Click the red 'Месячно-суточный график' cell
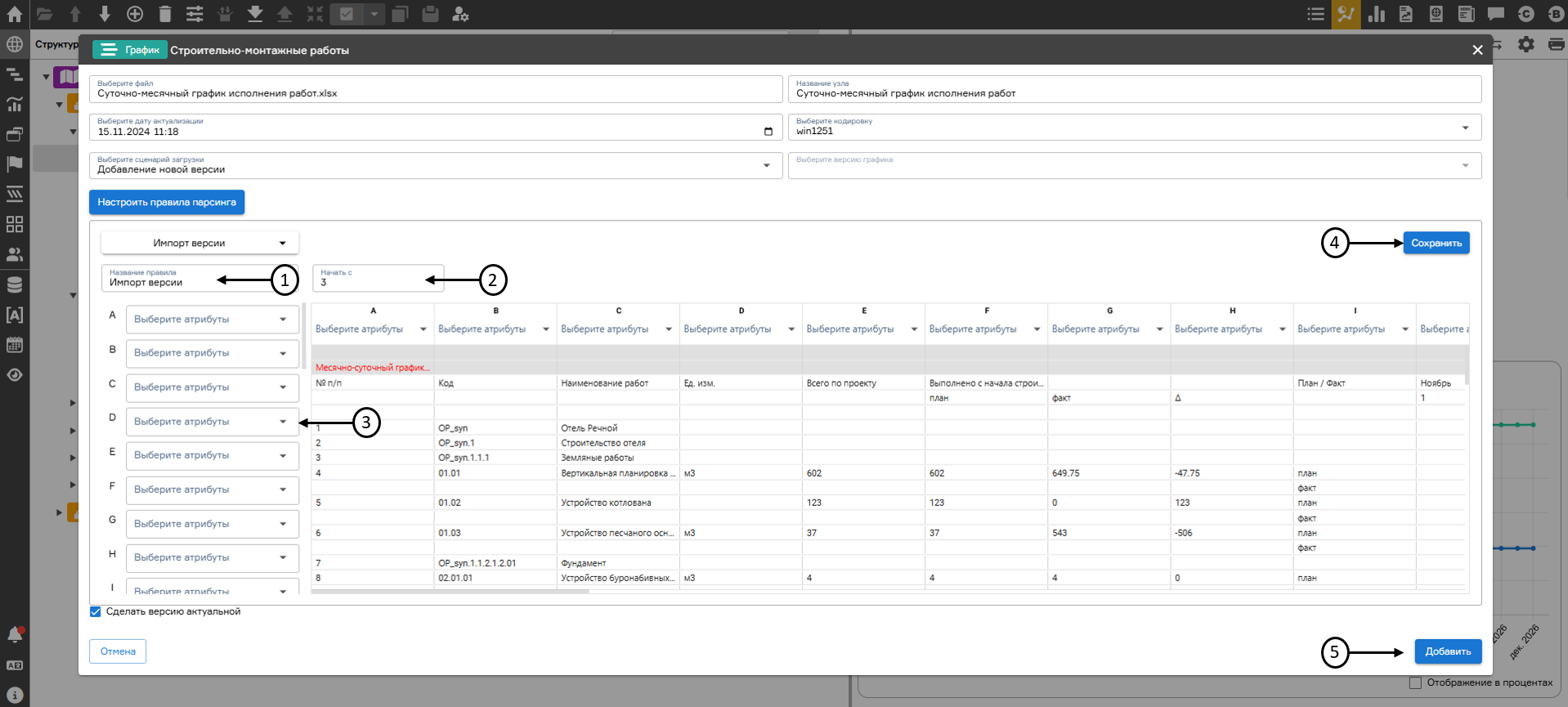 [373, 368]
